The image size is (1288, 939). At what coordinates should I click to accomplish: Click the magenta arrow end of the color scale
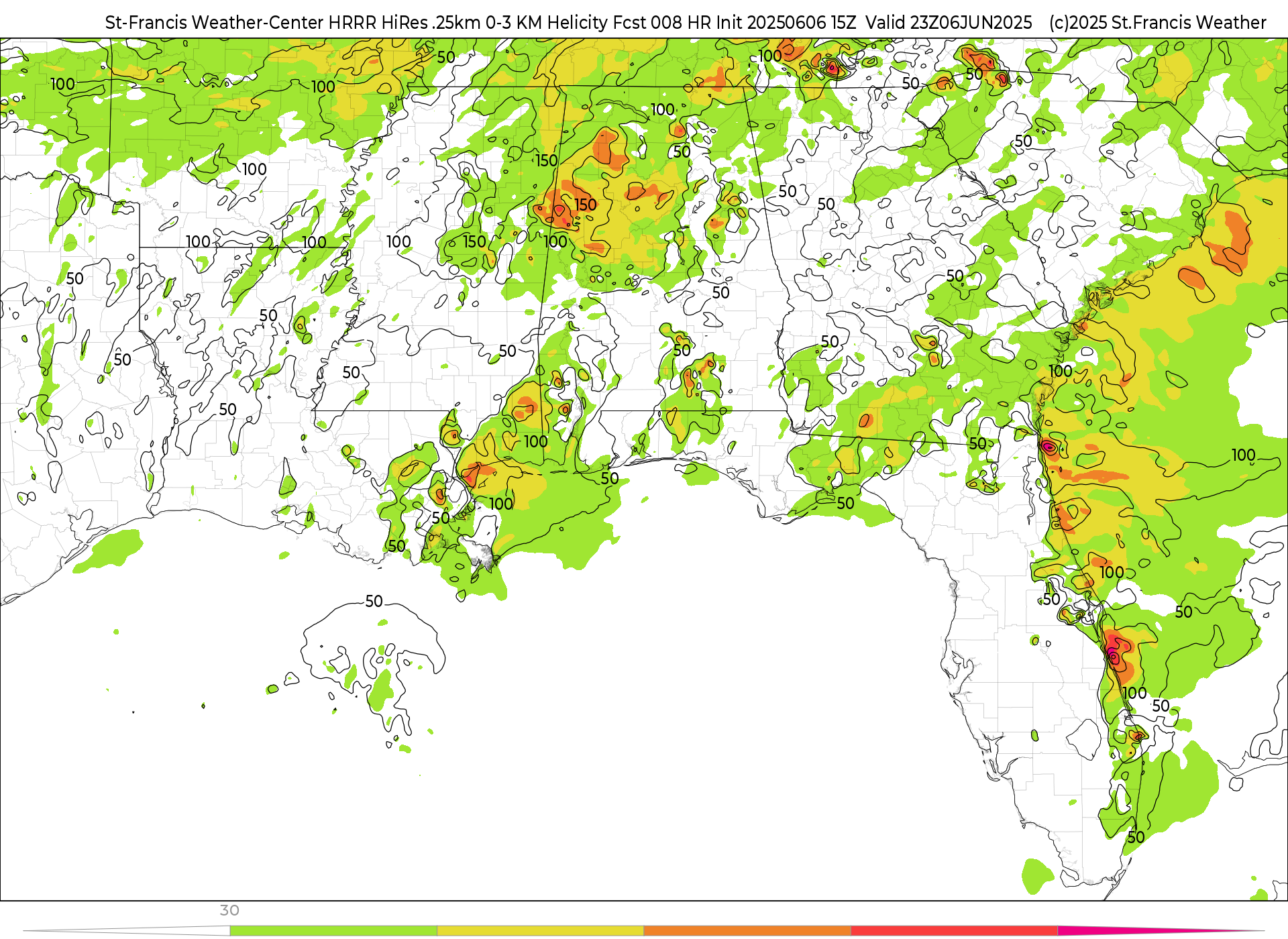(1161, 931)
